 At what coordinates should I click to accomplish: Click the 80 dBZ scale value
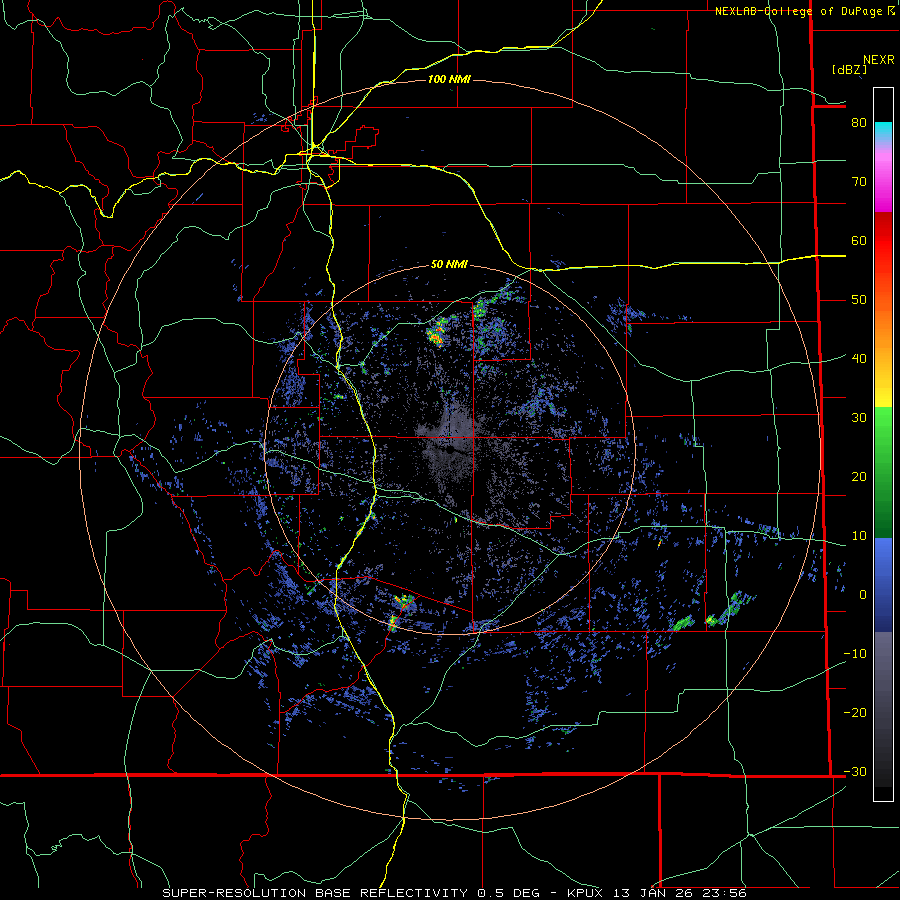[x=859, y=123]
